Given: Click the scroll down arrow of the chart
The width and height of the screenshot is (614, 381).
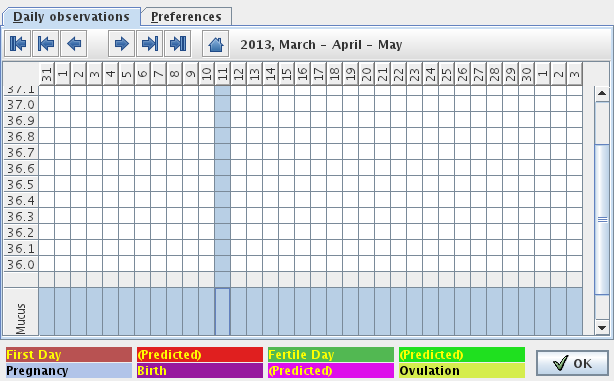Looking at the screenshot, I should tap(602, 327).
